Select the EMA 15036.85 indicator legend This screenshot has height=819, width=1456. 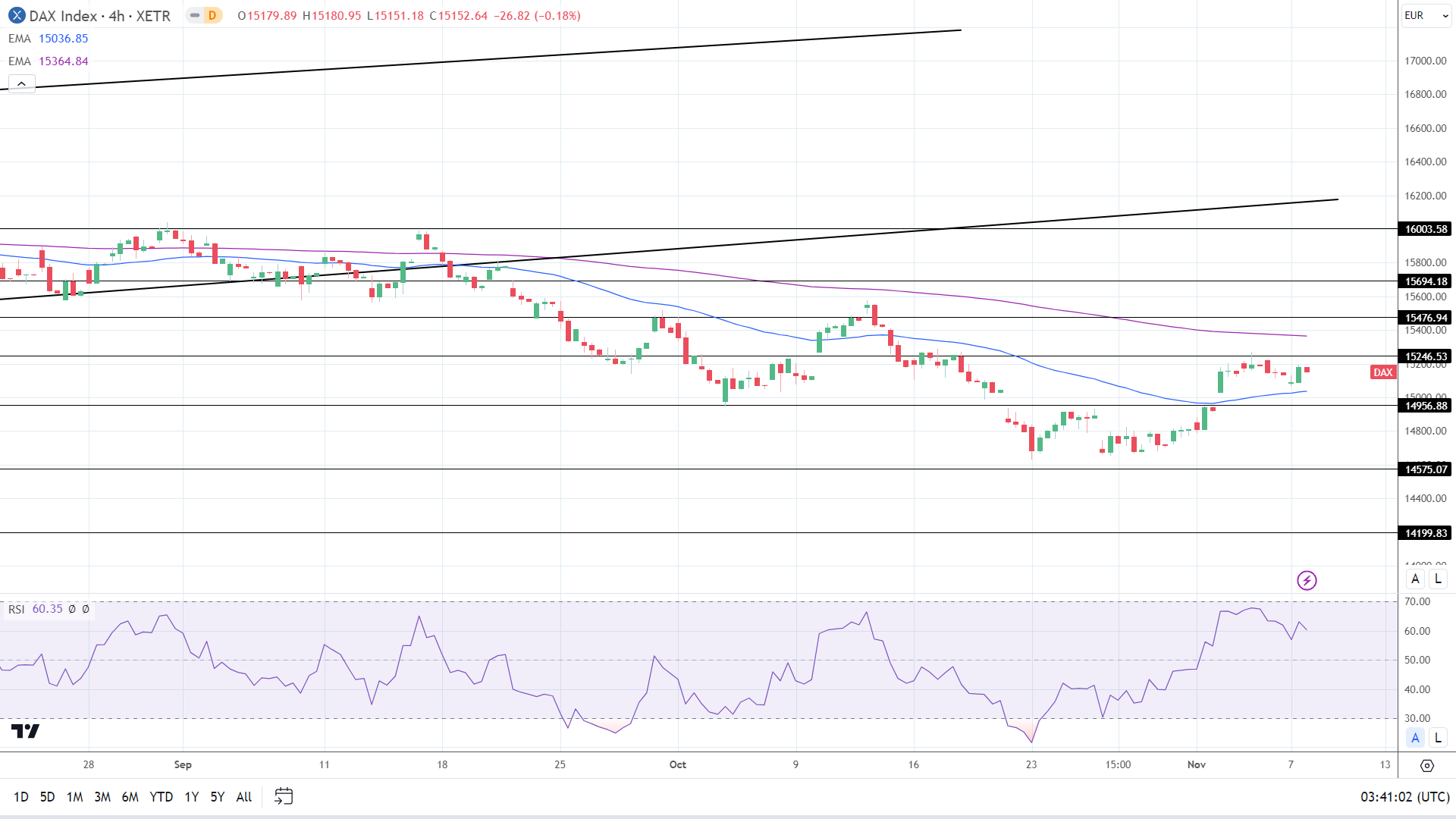pyautogui.click(x=49, y=39)
